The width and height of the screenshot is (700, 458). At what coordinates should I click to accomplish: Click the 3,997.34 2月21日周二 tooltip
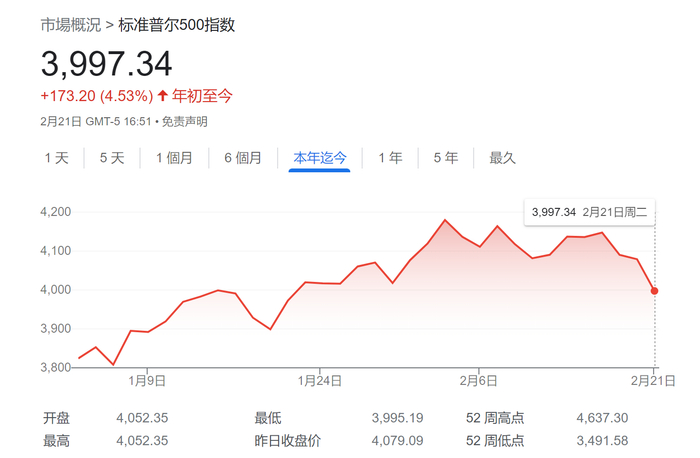click(x=589, y=212)
